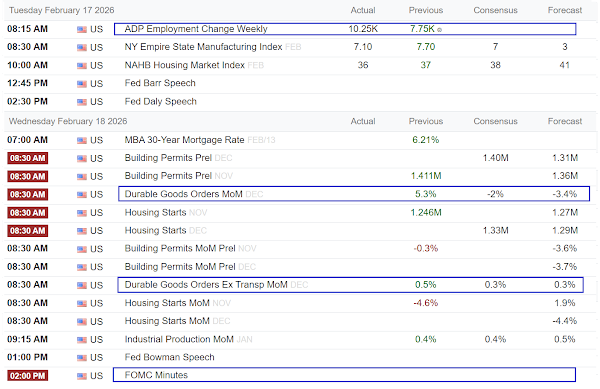Screen dimensions: 600x389
Task: Click the red 08:30 AM badge for Housing Starts NOV
Action: (27, 213)
